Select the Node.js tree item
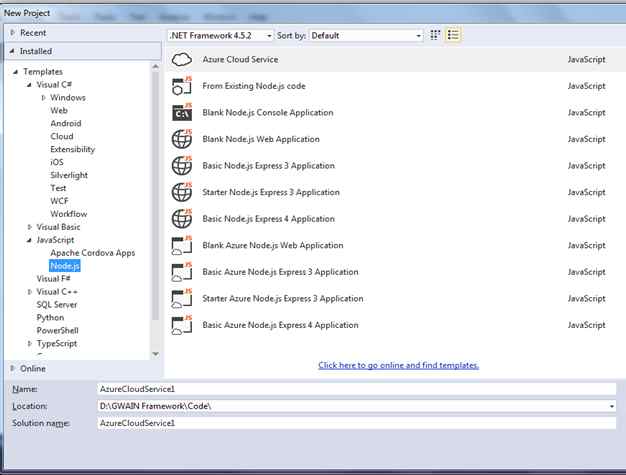Viewport: 626px width, 475px height. coord(65,265)
